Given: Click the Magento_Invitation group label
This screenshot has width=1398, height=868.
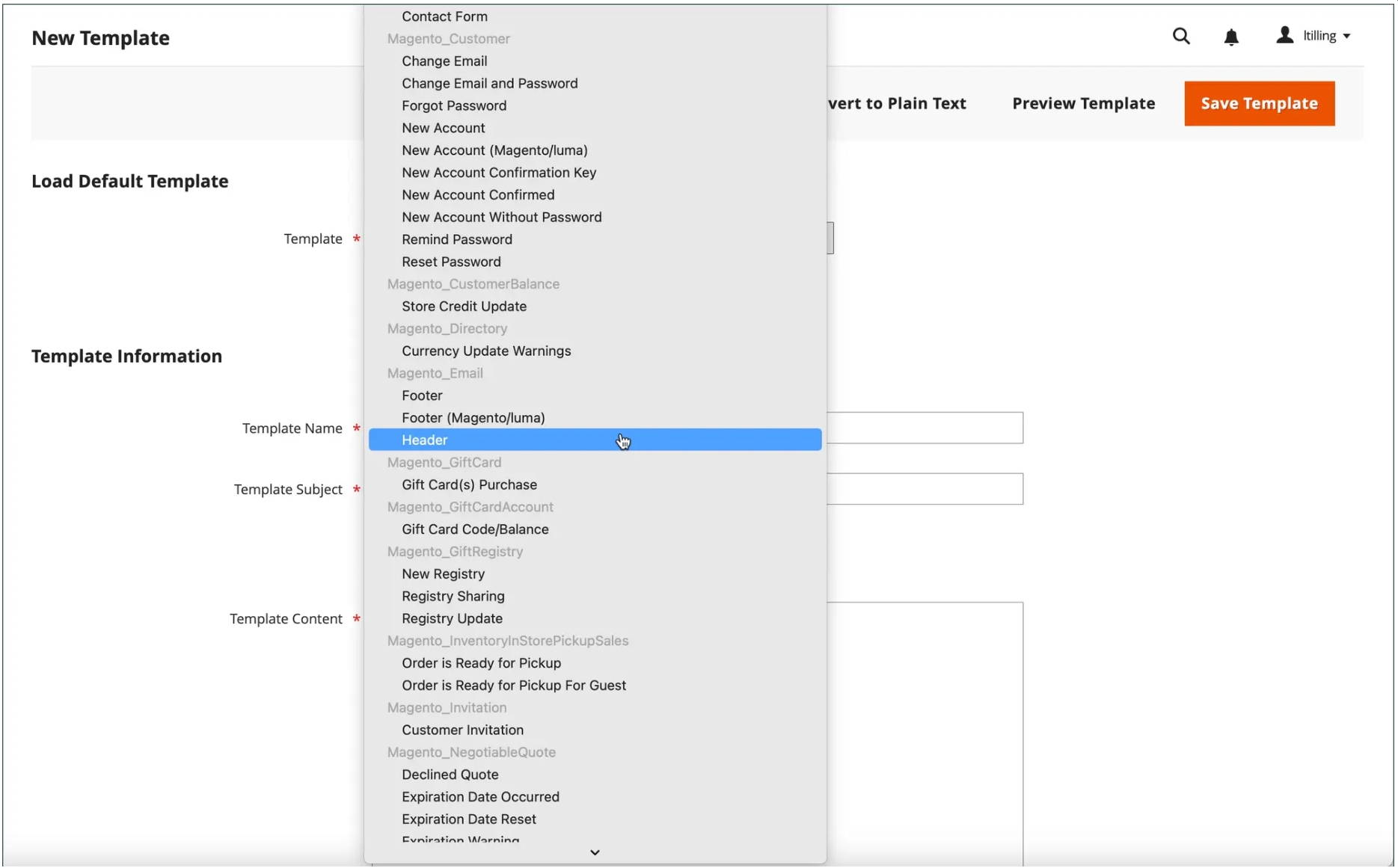Looking at the screenshot, I should [447, 708].
